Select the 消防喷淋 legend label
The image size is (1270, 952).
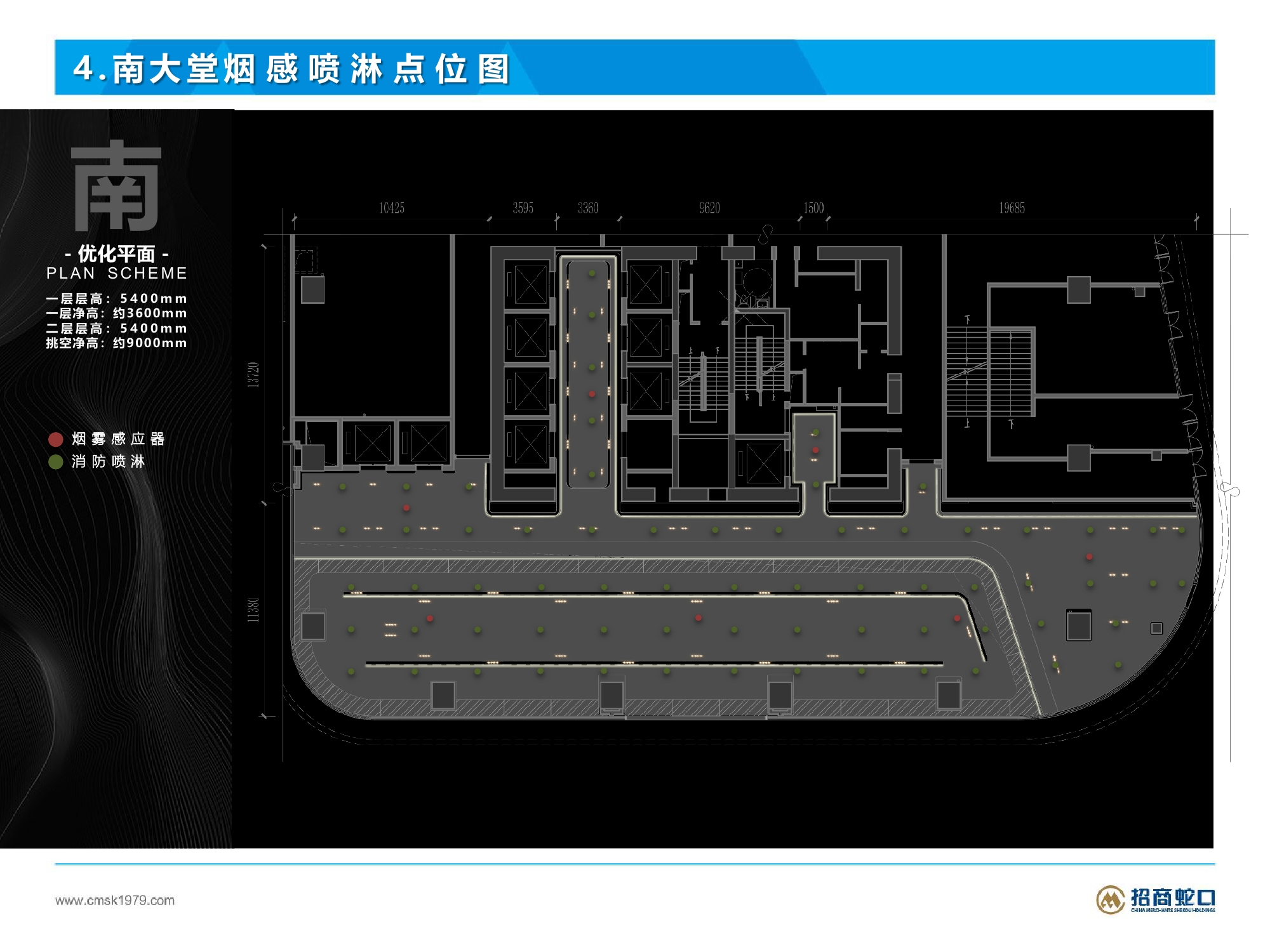click(x=109, y=461)
